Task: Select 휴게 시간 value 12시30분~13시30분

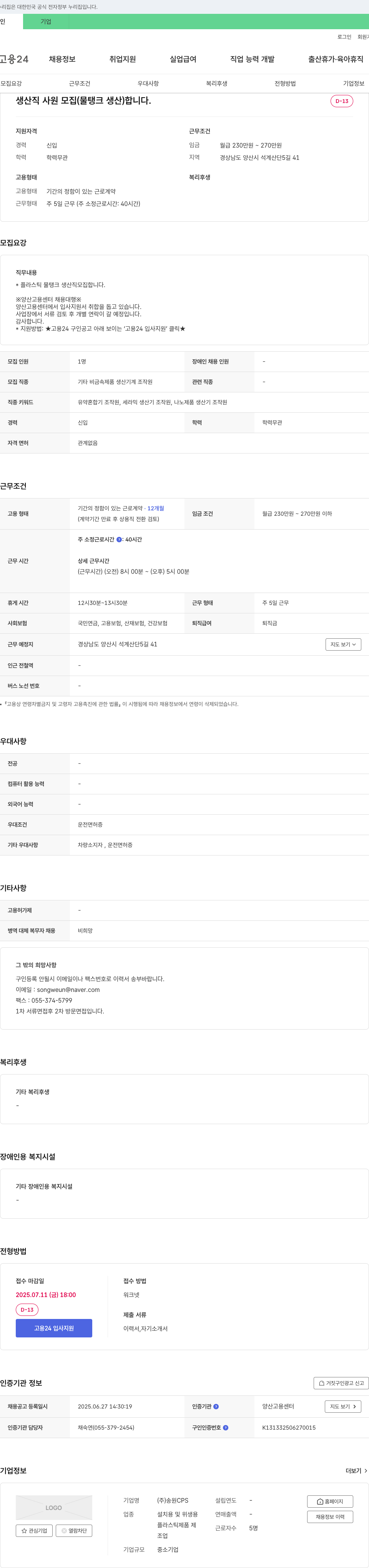Action: click(102, 603)
